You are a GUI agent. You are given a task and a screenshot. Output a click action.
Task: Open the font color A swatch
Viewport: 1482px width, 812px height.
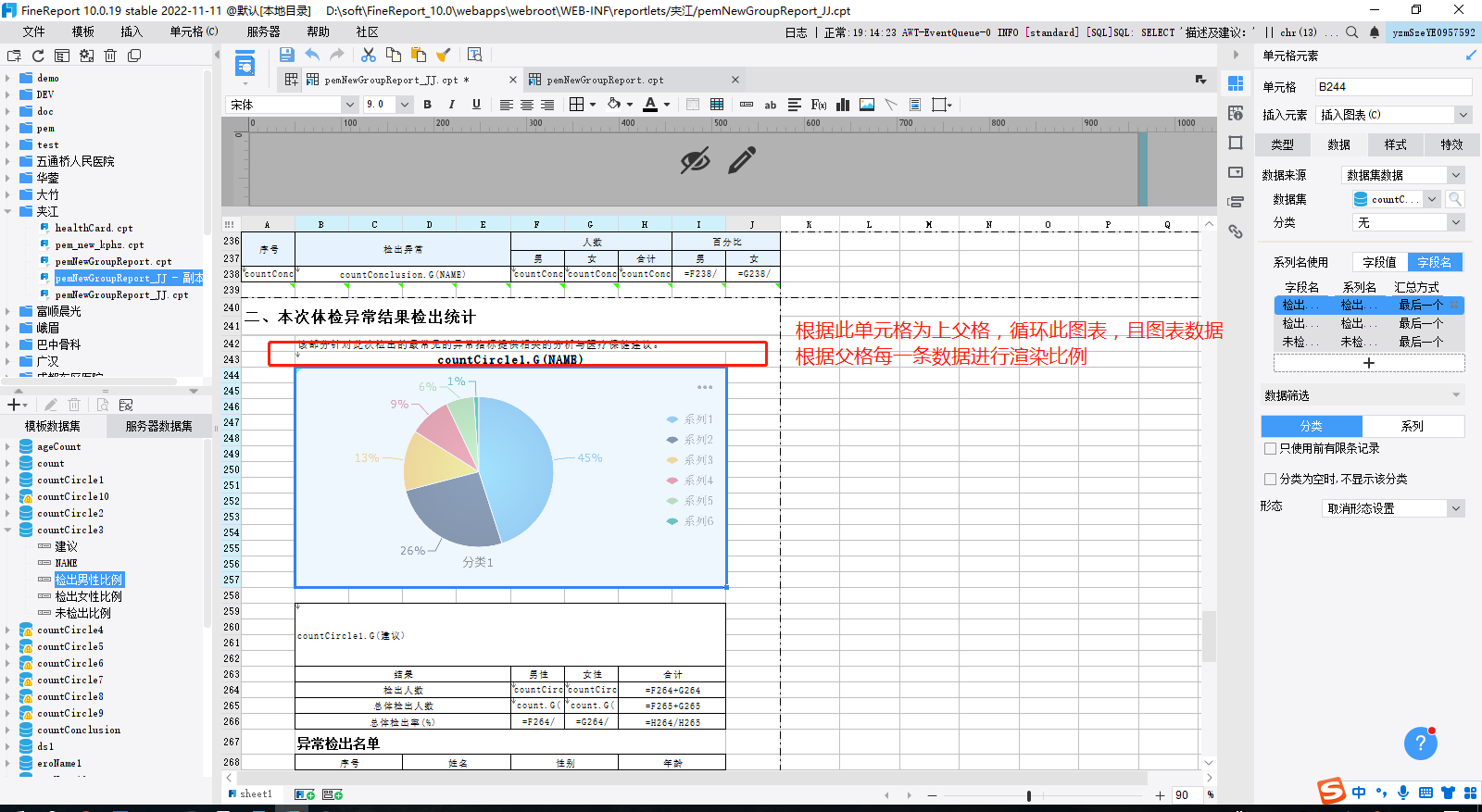click(x=651, y=105)
